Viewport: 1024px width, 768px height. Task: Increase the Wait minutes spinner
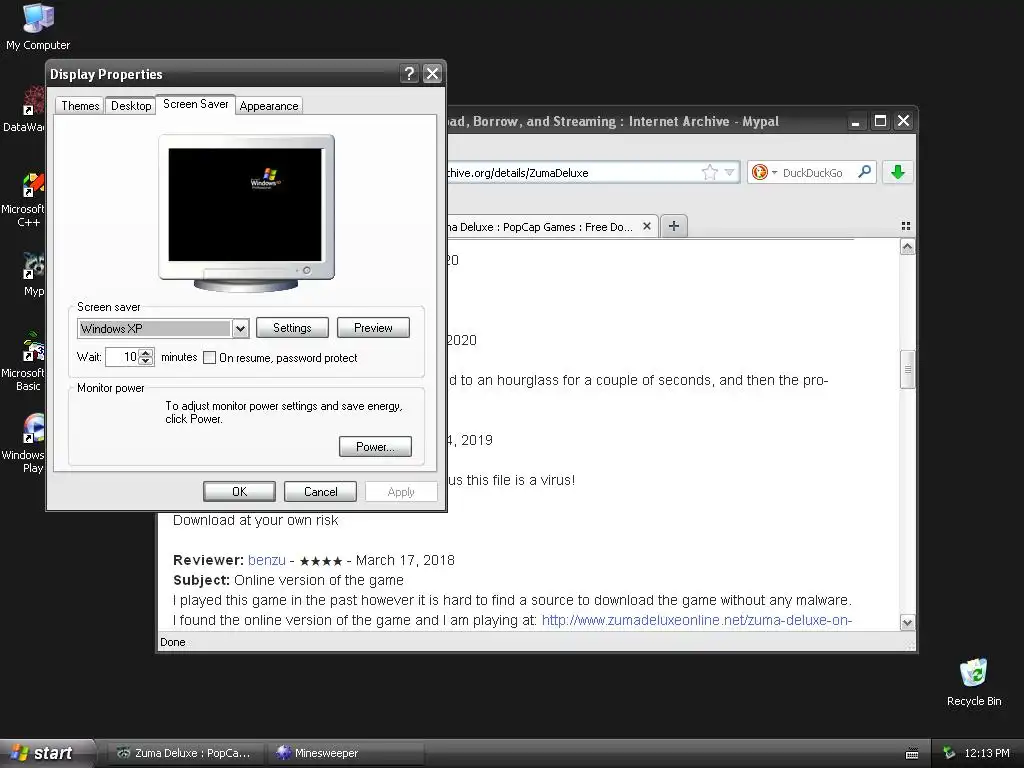point(146,353)
